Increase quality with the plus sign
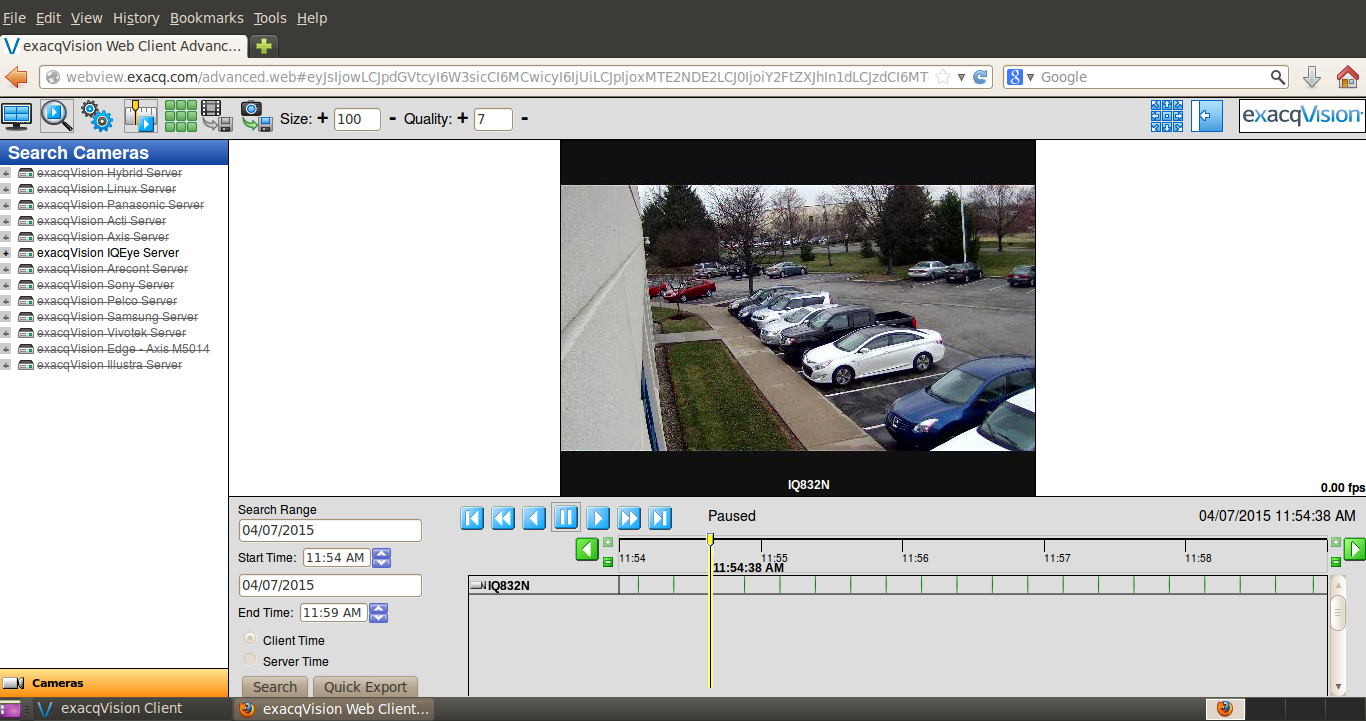The image size is (1366, 721). coord(462,118)
